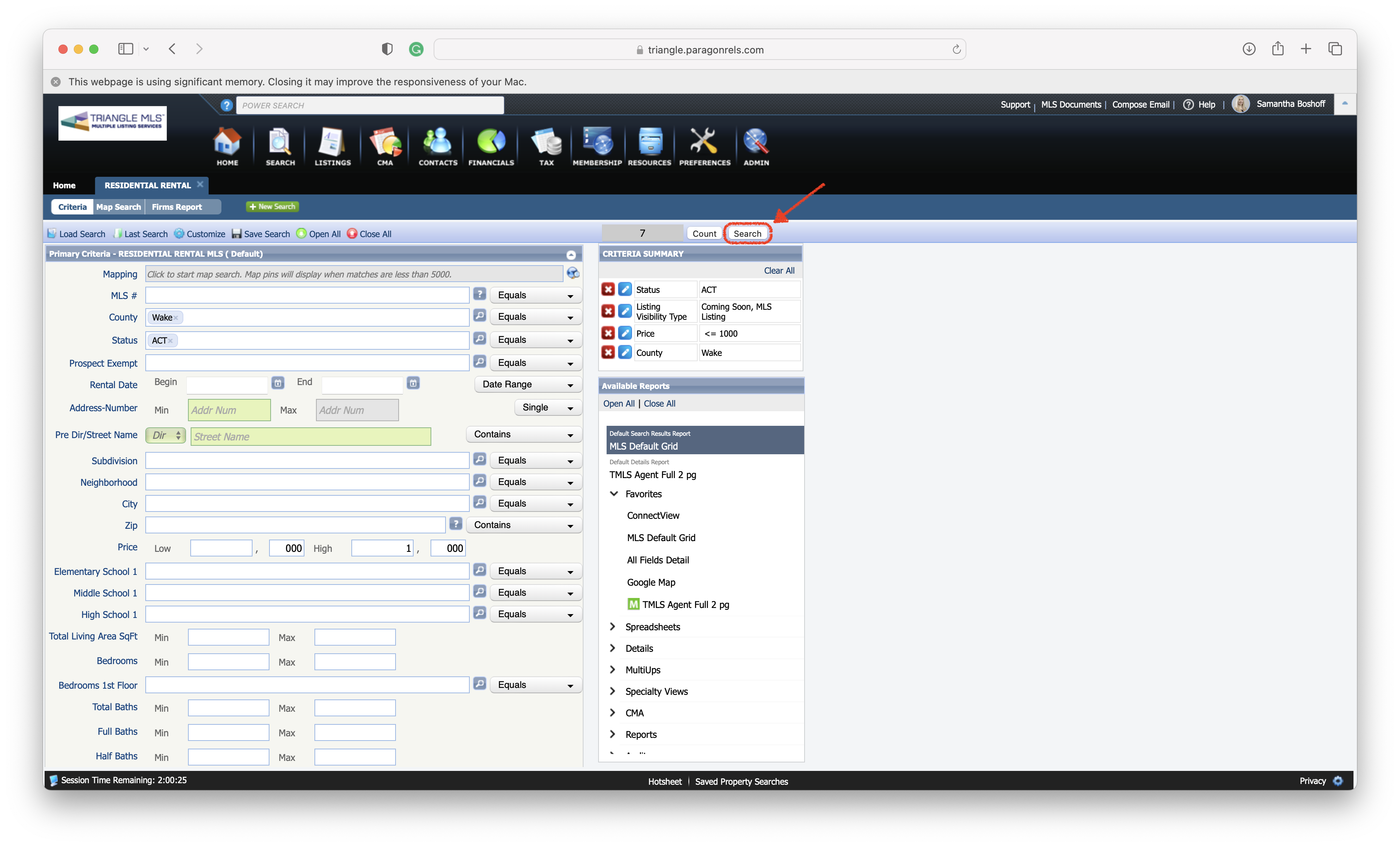This screenshot has width=1400, height=847.
Task: Click Save Search in the toolbar
Action: click(x=261, y=234)
